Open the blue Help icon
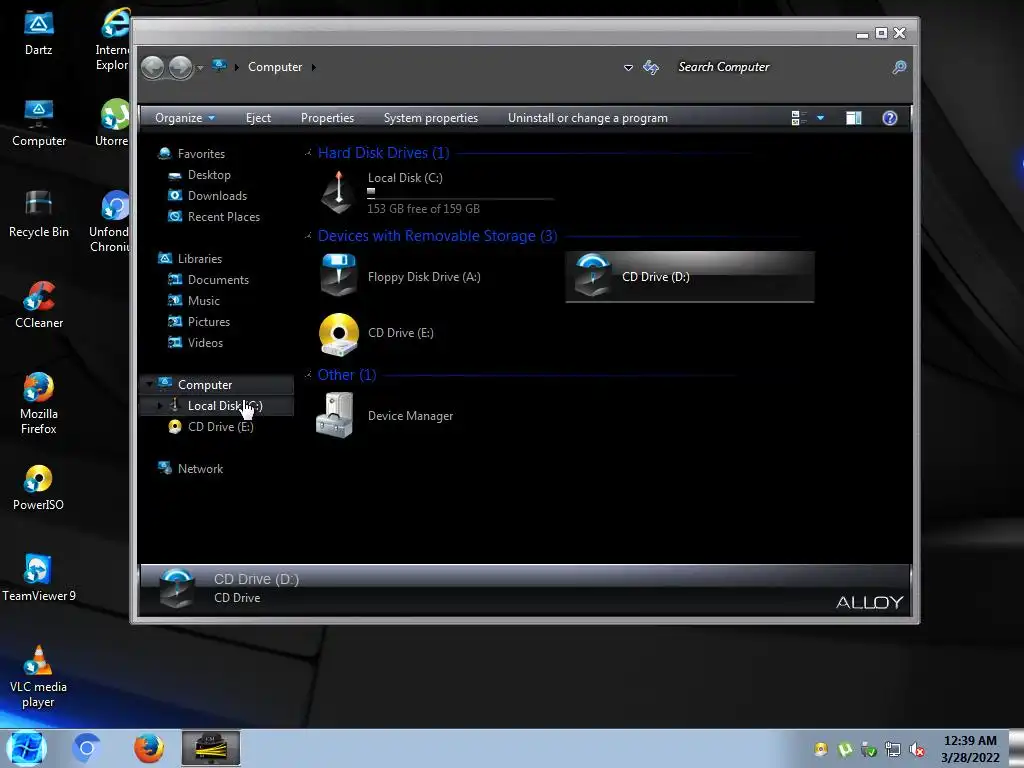The height and width of the screenshot is (768, 1024). coord(889,118)
